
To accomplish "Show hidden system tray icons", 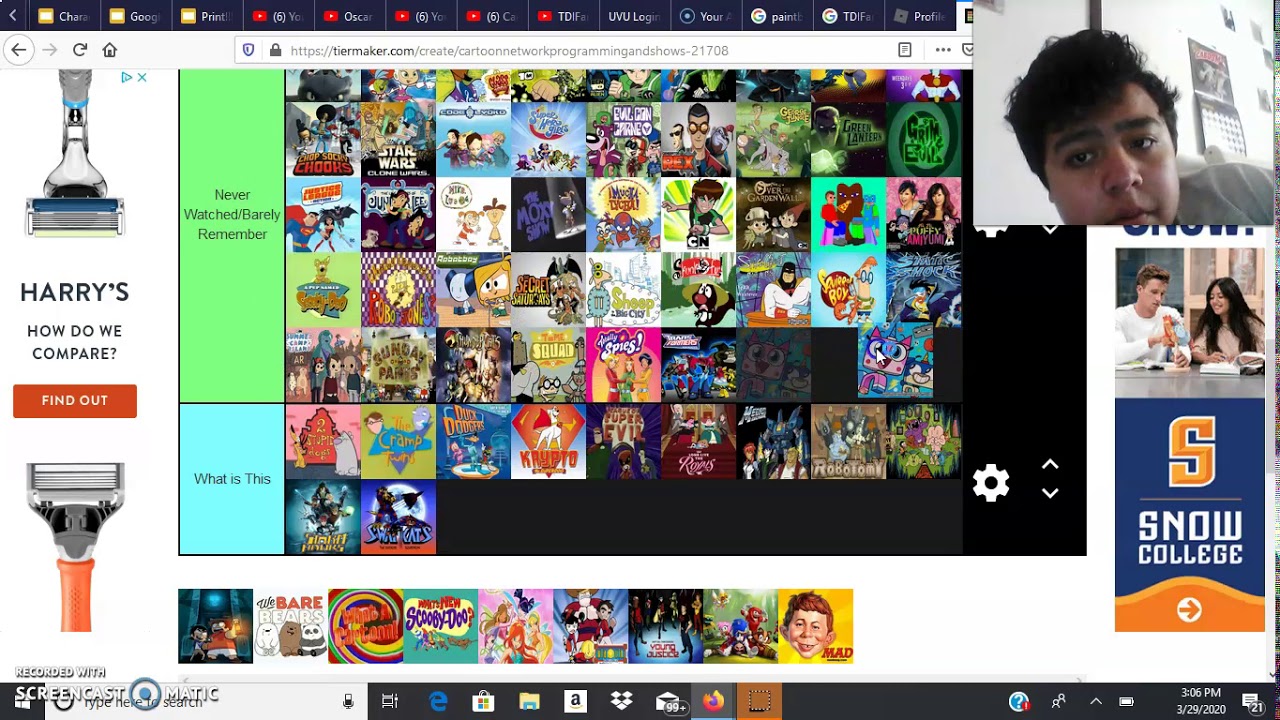I will 1095,702.
